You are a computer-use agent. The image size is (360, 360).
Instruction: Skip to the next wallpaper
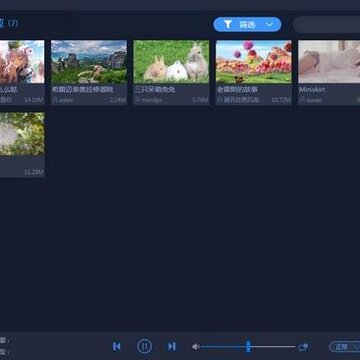172,346
